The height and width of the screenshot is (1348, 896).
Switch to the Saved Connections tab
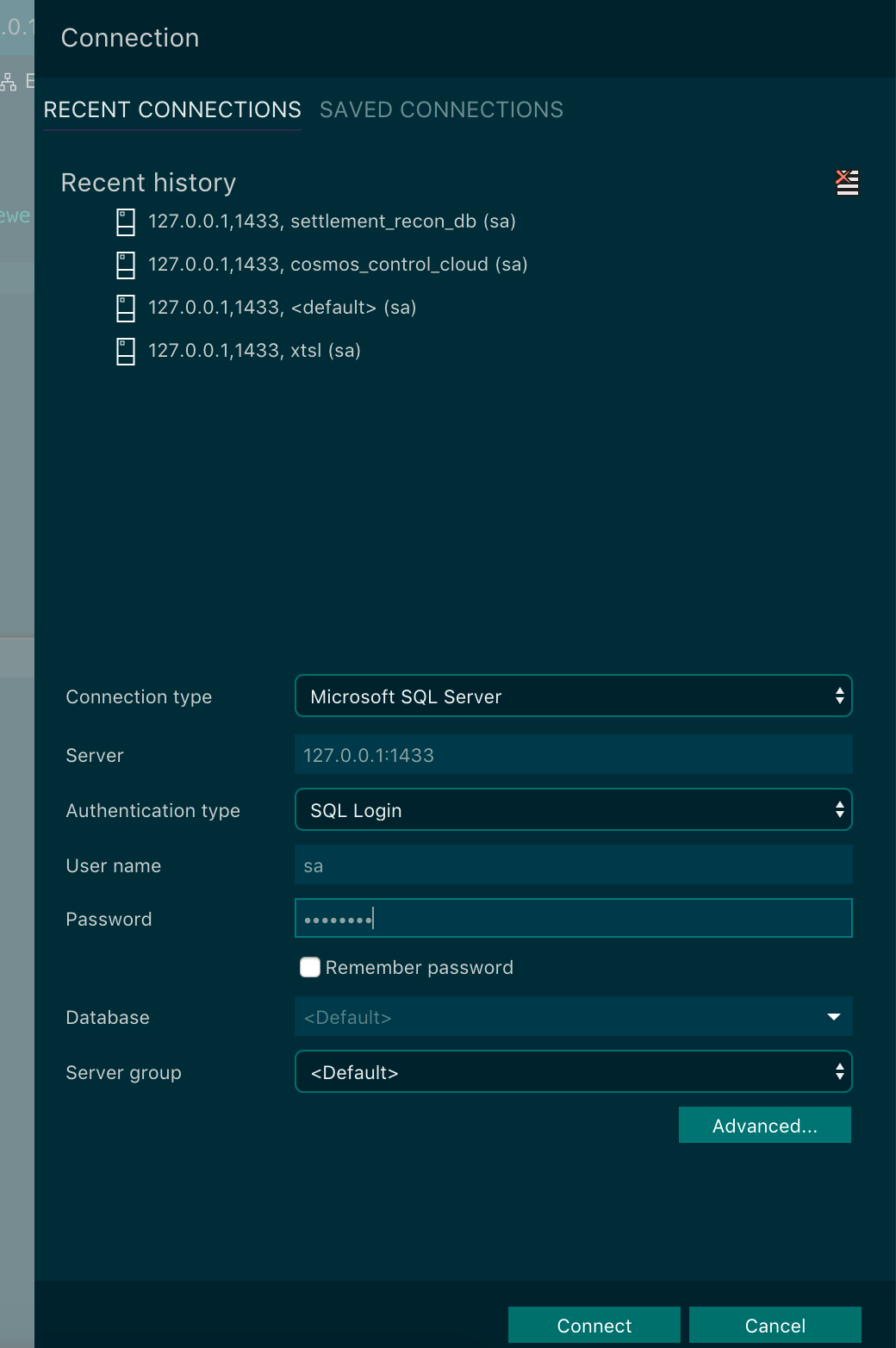coord(441,109)
